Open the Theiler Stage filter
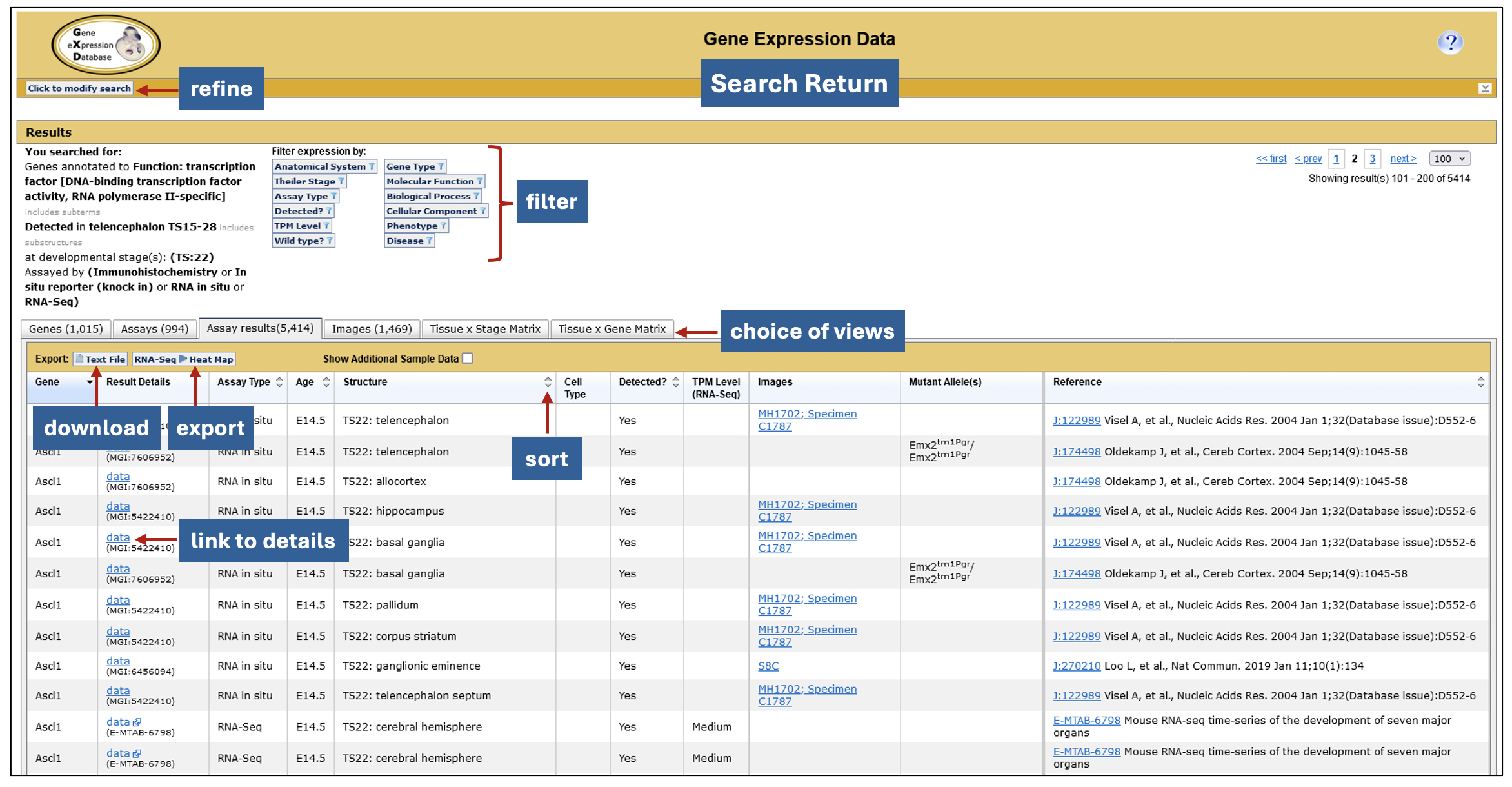 coord(309,181)
